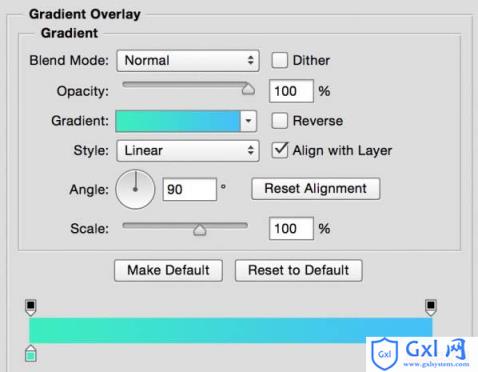Click the Reset to Default button
This screenshot has height=372, width=478.
point(299,270)
